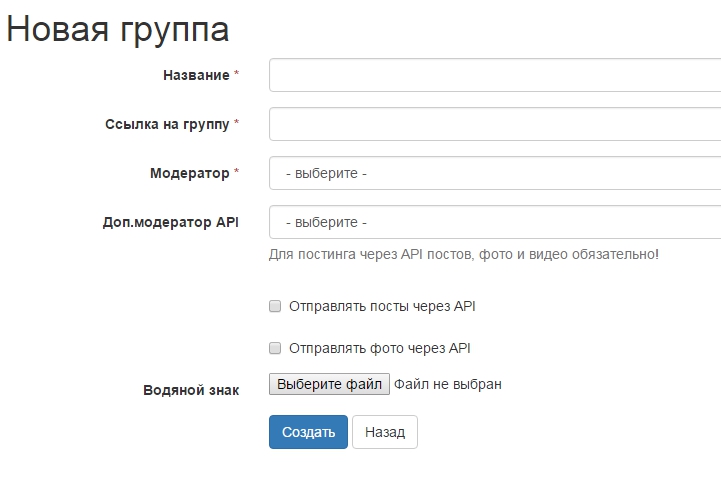Click the Файл не выбран status text
This screenshot has width=721, height=484.
(447, 384)
